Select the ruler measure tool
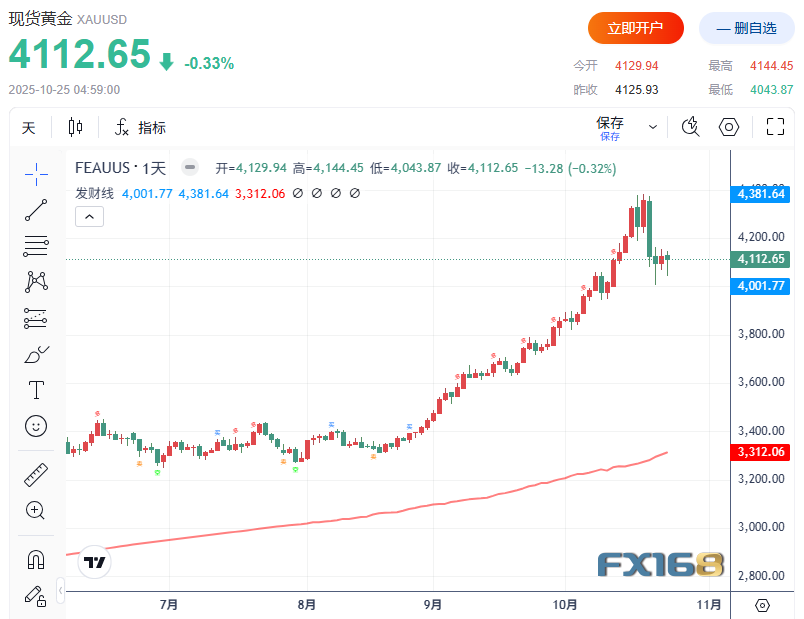The width and height of the screenshot is (804, 619). click(x=36, y=474)
